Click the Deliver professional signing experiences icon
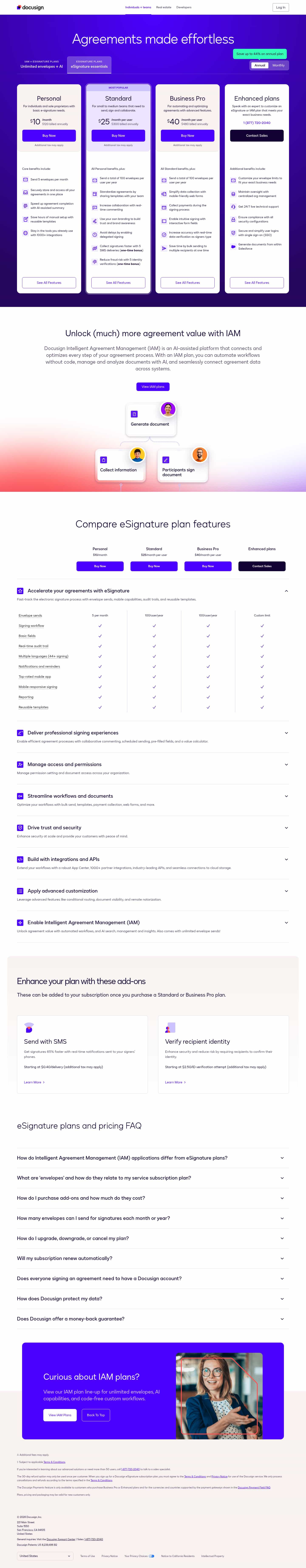 pyautogui.click(x=20, y=733)
